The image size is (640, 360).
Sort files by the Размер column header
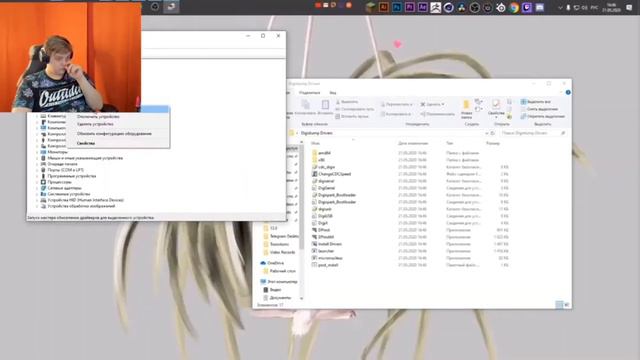(x=493, y=143)
